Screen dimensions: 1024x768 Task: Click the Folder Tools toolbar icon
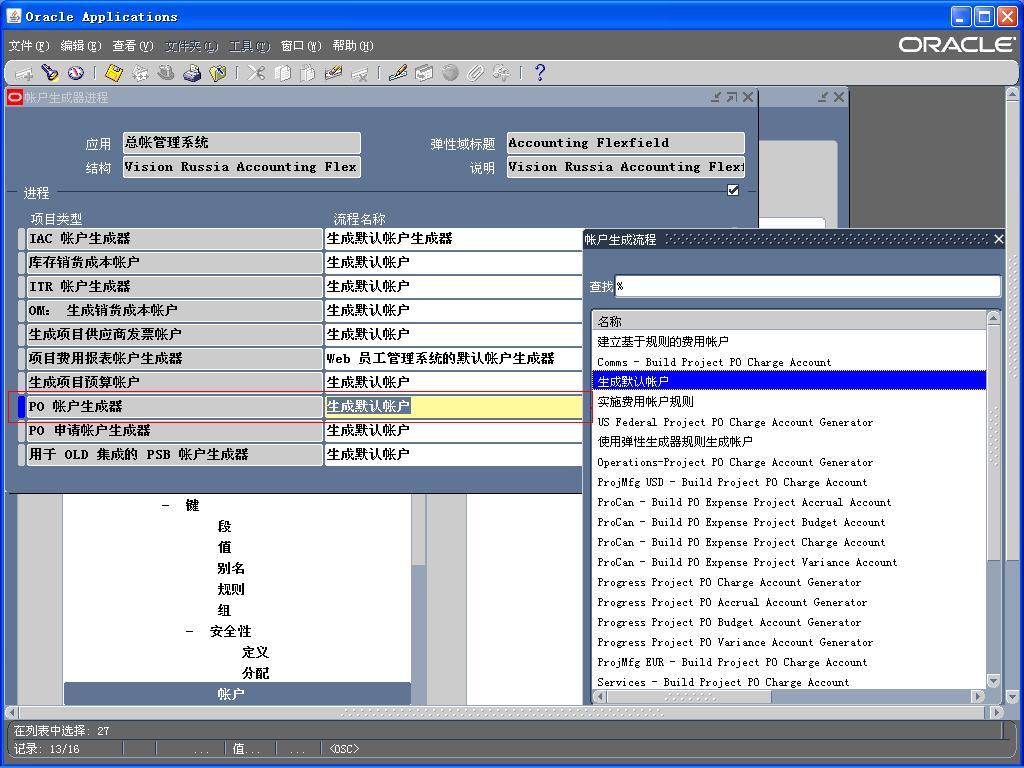(x=502, y=73)
